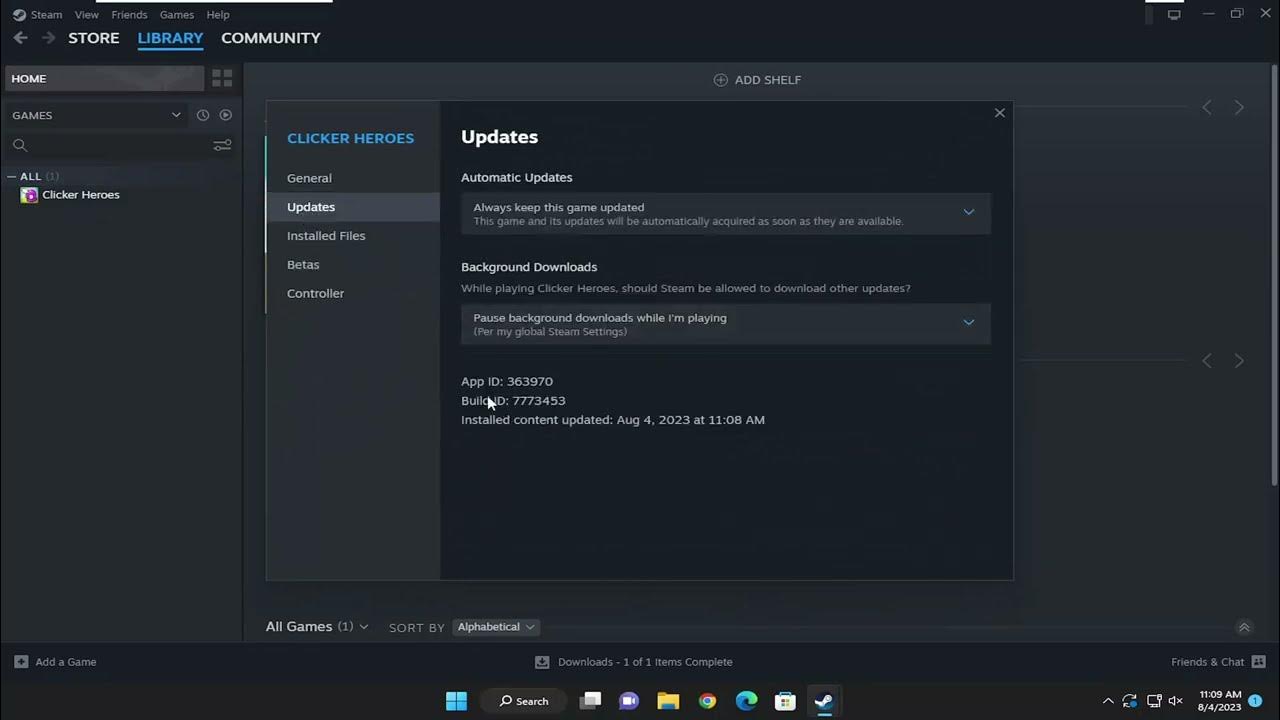
Task: Open the notification bell badge
Action: 1255,701
